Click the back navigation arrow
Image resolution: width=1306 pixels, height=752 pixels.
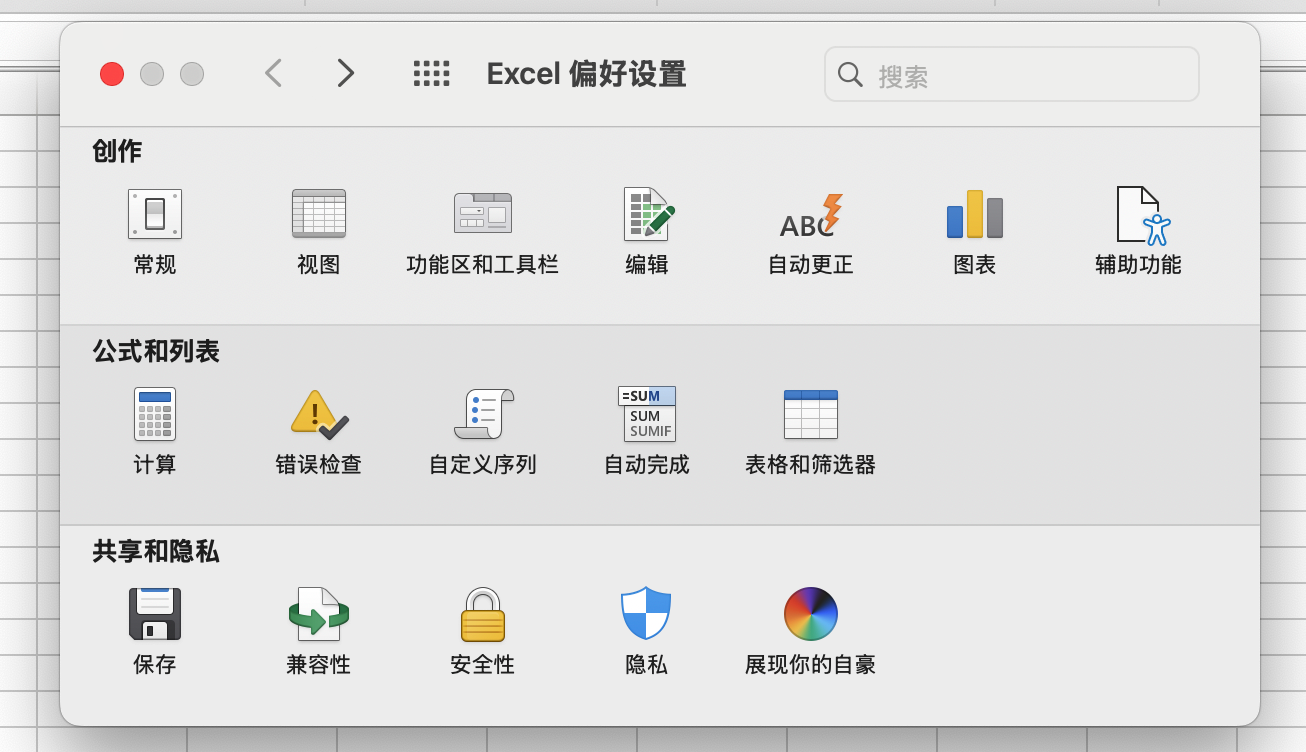[x=273, y=73]
